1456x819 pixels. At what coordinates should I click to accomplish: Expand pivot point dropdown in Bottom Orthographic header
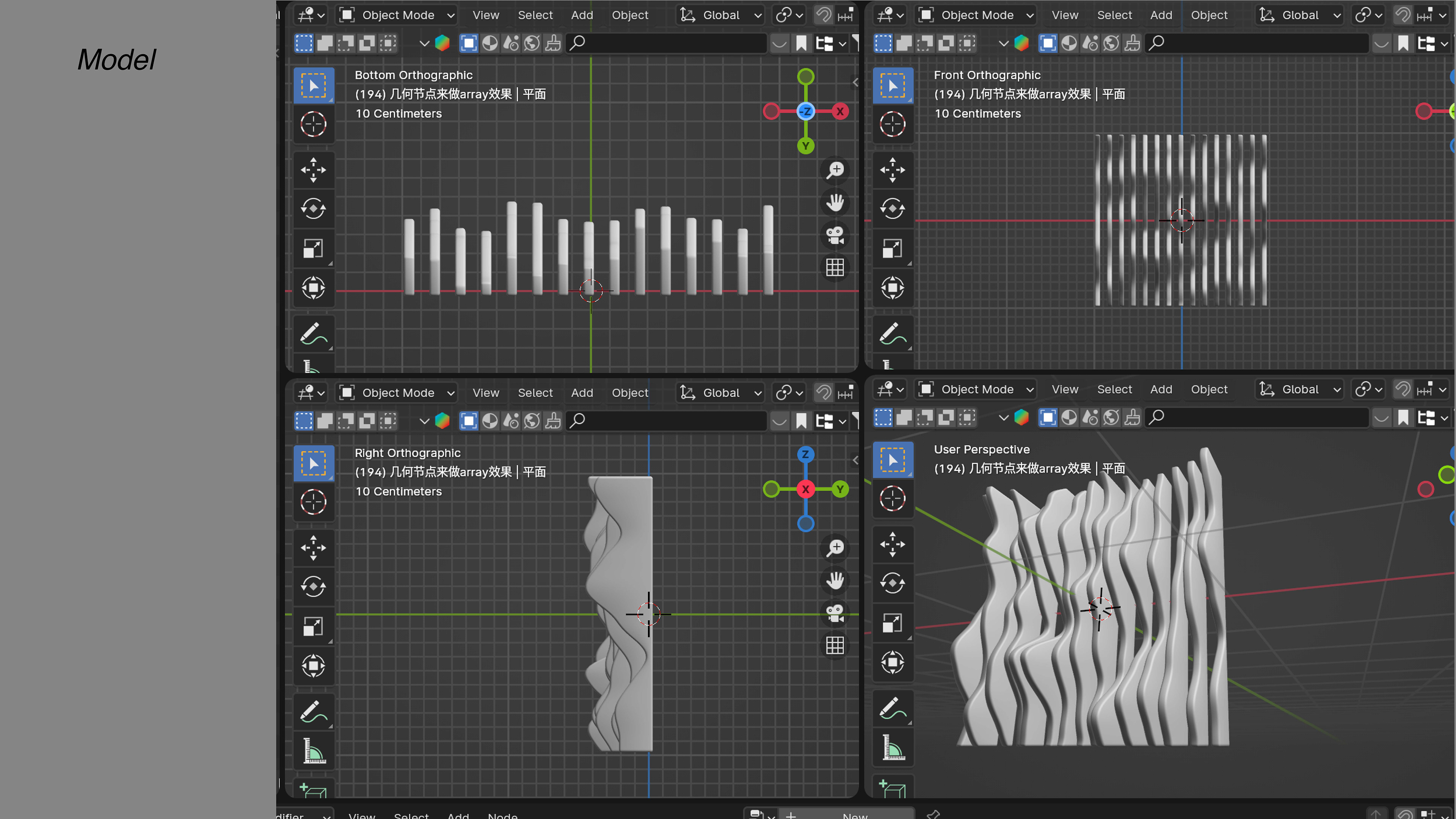click(789, 15)
